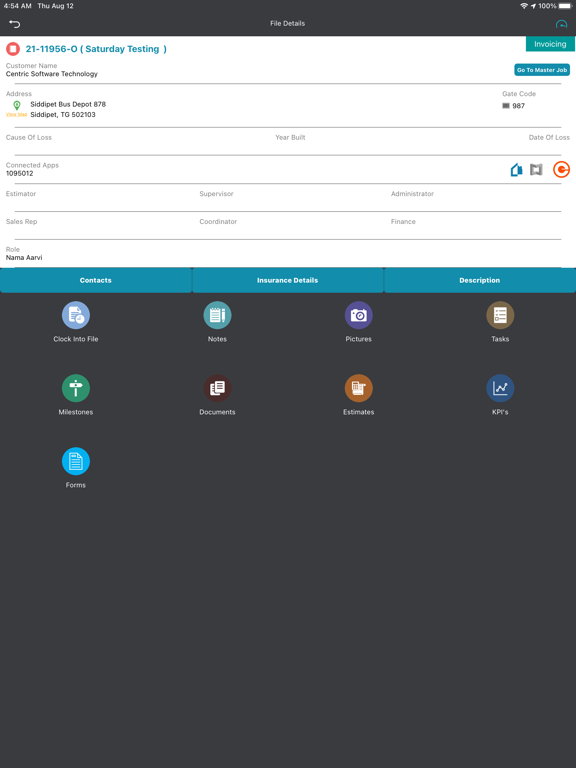Tap the Cause Of Loss field
The width and height of the screenshot is (576, 768).
(x=28, y=138)
